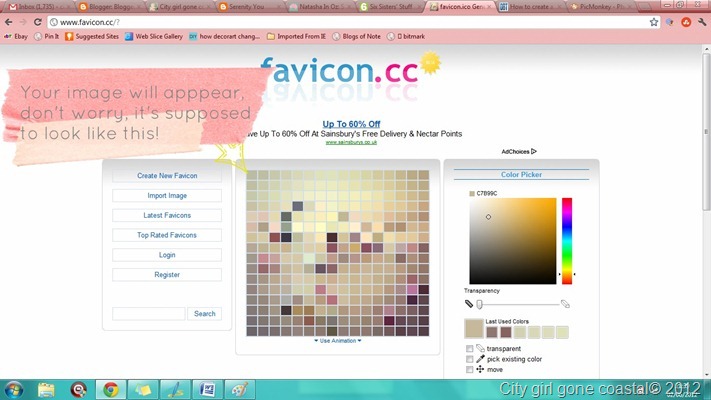
Task: Reload the favicon.cc page
Action: [38, 22]
